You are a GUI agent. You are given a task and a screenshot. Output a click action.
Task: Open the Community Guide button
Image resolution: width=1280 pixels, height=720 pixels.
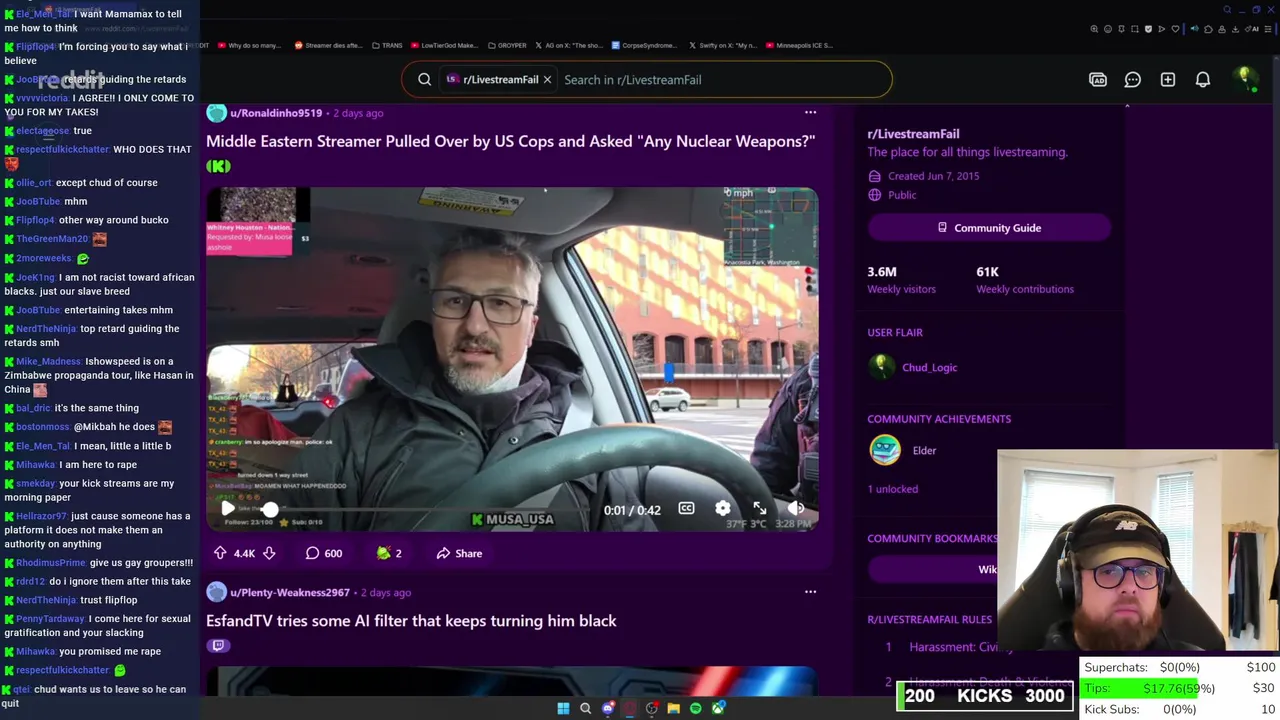point(988,228)
